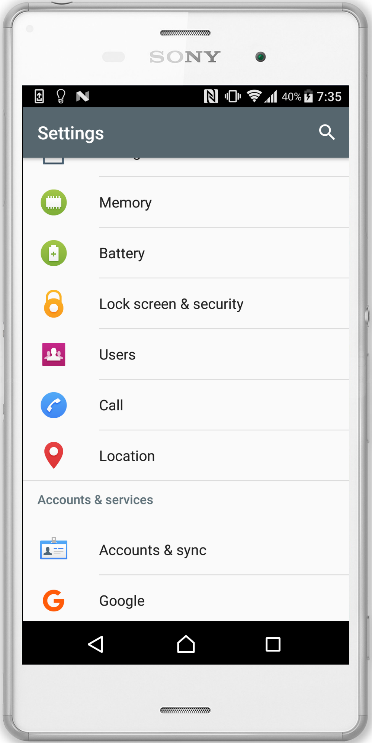Tap the Home navigation button

click(186, 643)
